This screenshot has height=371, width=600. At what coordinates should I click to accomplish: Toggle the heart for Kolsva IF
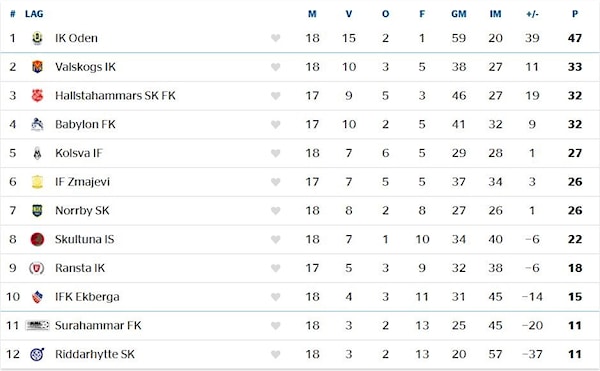click(276, 153)
